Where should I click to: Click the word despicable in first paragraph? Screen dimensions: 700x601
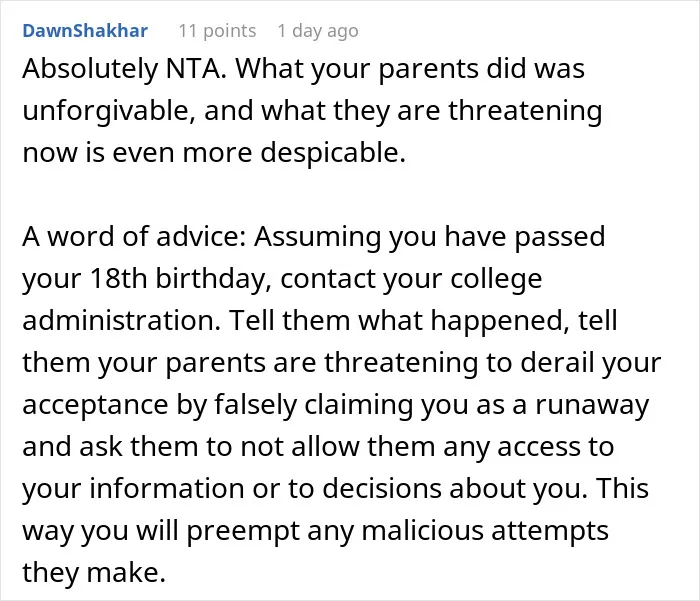[x=333, y=153]
